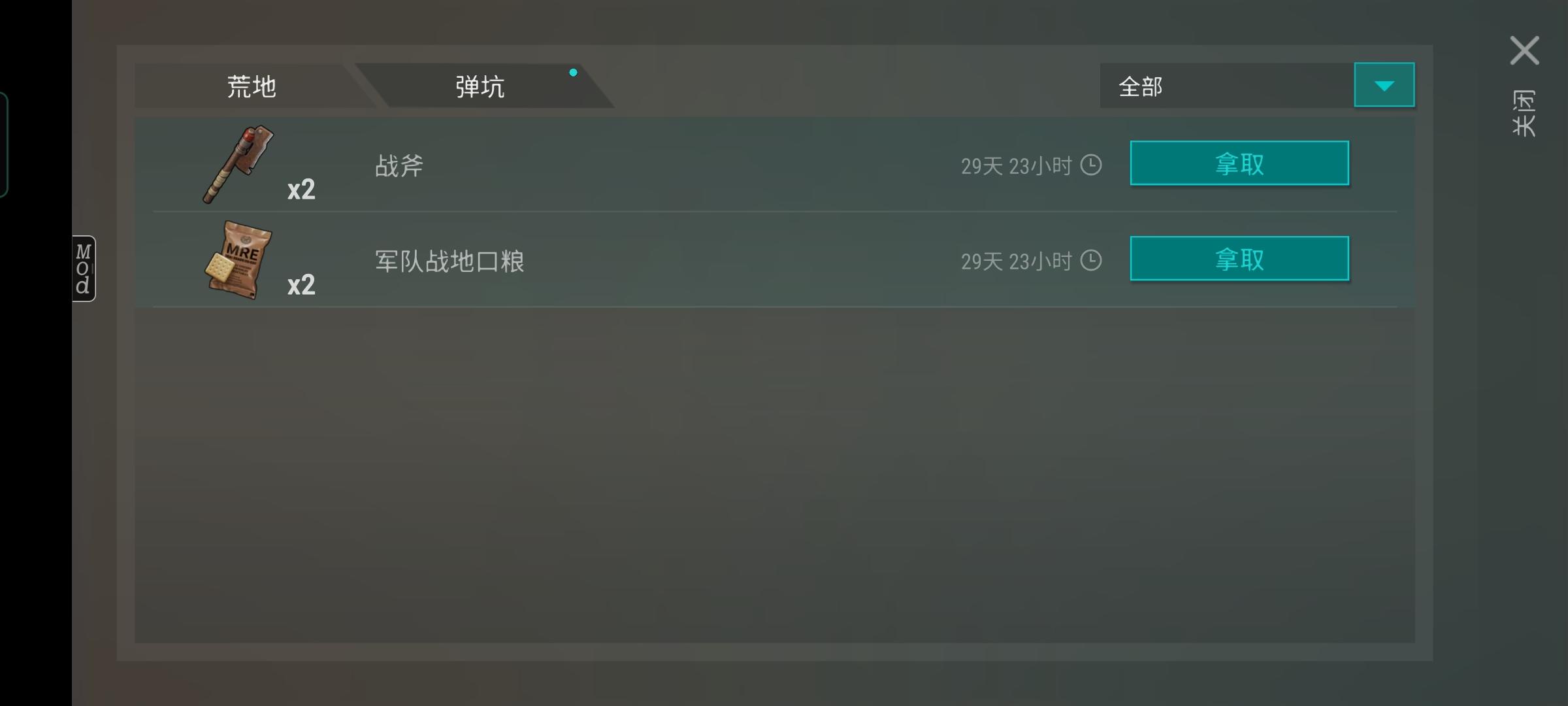Click the 军队战地口粮 item name
Screen dimensions: 1568x706
(449, 261)
